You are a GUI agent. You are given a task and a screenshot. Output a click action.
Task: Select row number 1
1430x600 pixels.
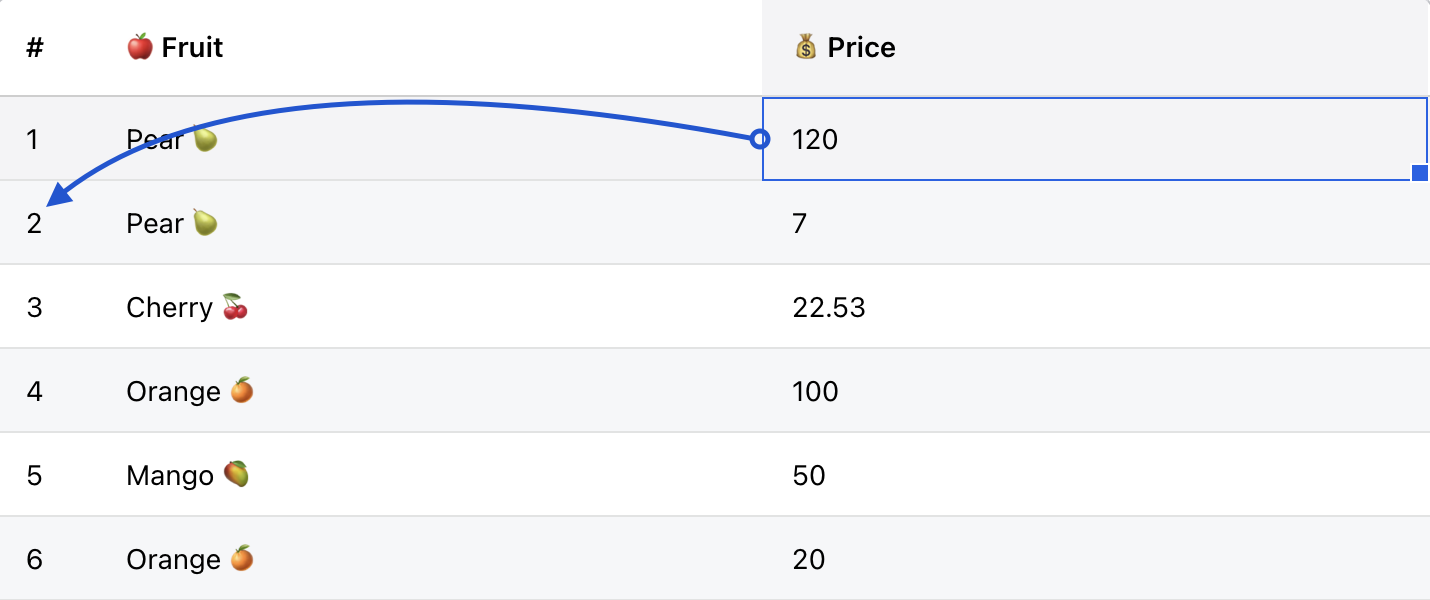pyautogui.click(x=33, y=139)
